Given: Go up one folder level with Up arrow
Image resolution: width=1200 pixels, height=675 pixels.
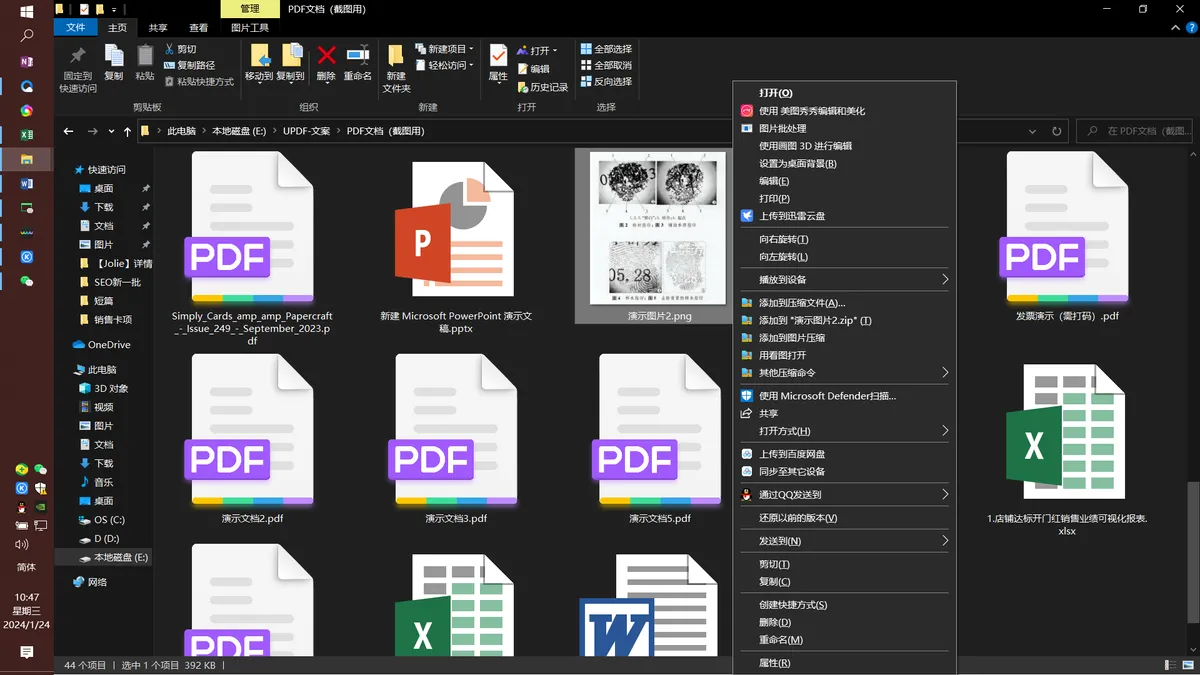Looking at the screenshot, I should click(127, 131).
